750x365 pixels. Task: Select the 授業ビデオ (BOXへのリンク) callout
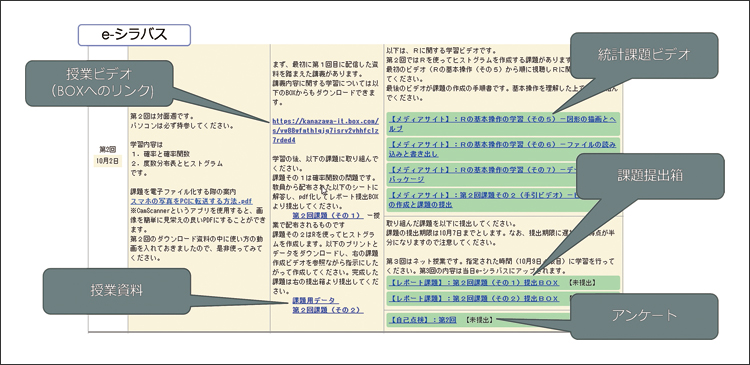(99, 83)
